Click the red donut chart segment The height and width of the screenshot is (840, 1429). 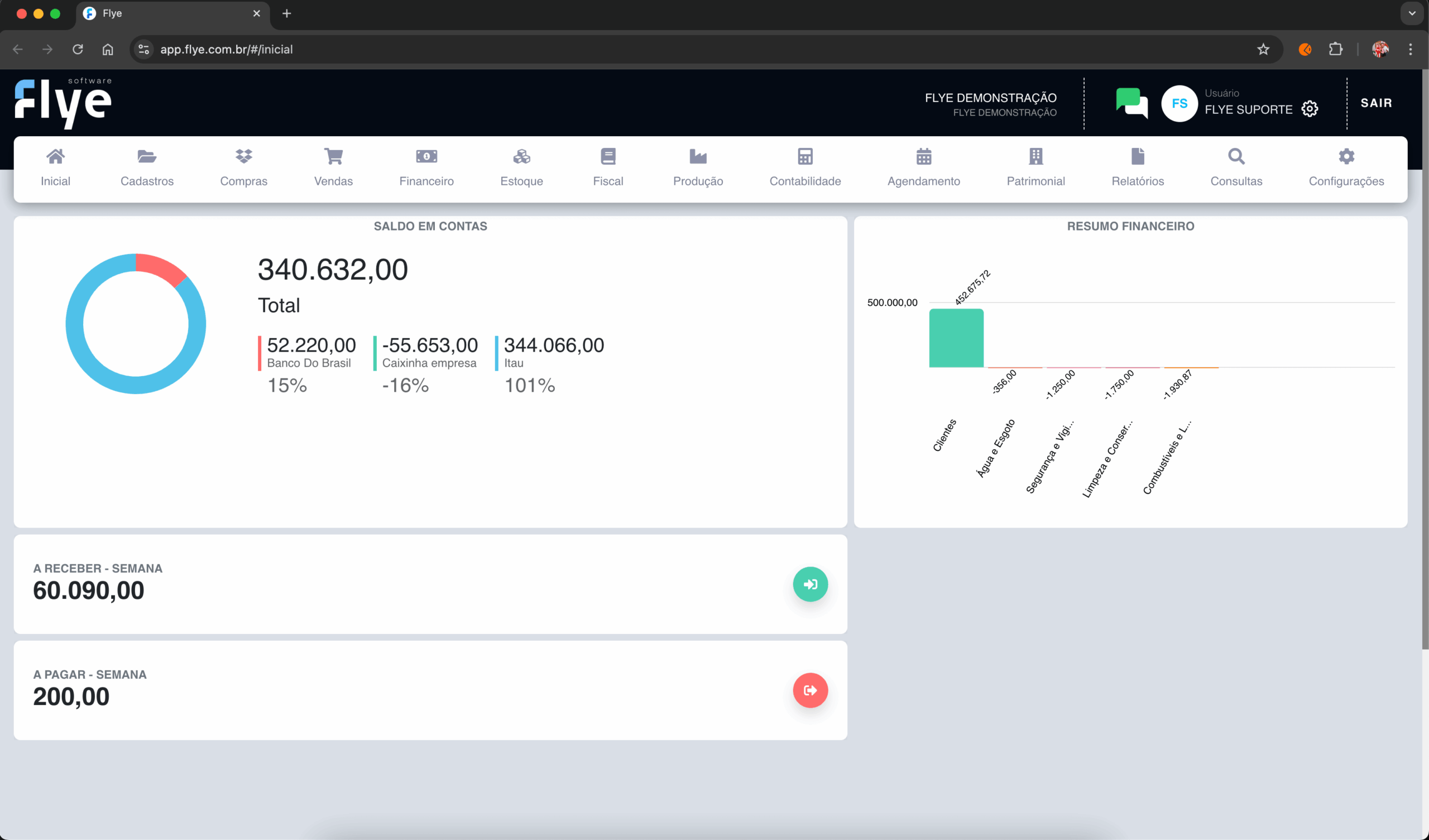[161, 268]
